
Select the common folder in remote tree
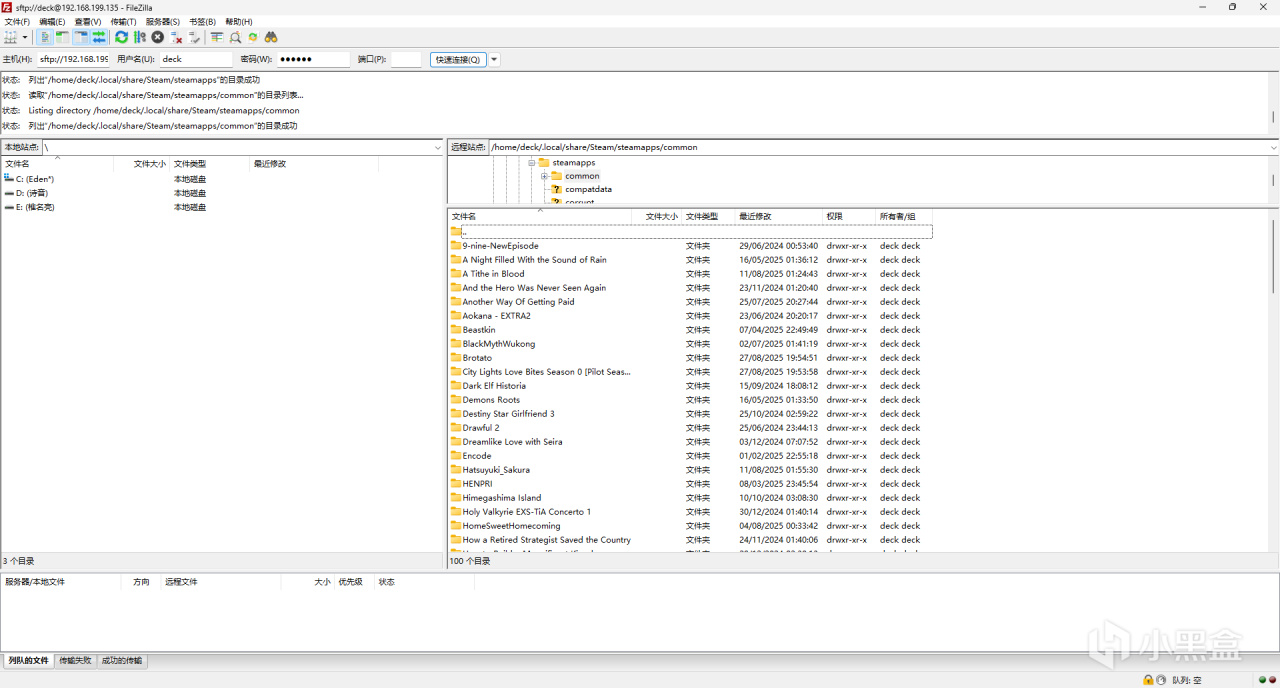click(x=575, y=176)
